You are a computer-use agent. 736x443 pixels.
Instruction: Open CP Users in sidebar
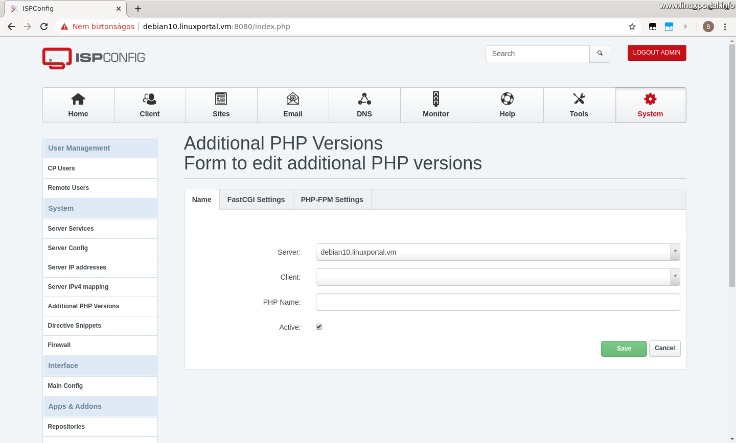coord(100,168)
